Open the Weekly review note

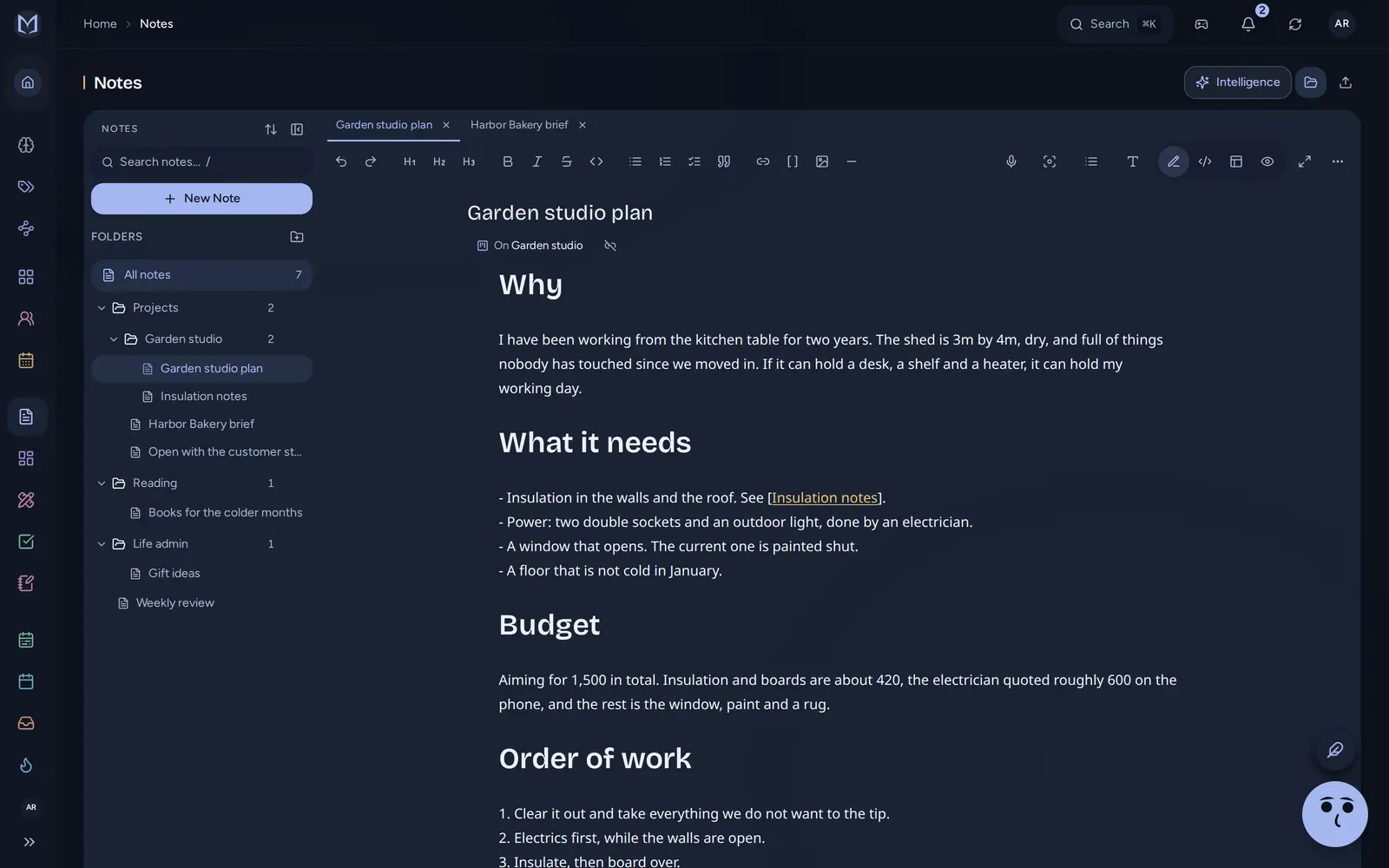point(174,603)
